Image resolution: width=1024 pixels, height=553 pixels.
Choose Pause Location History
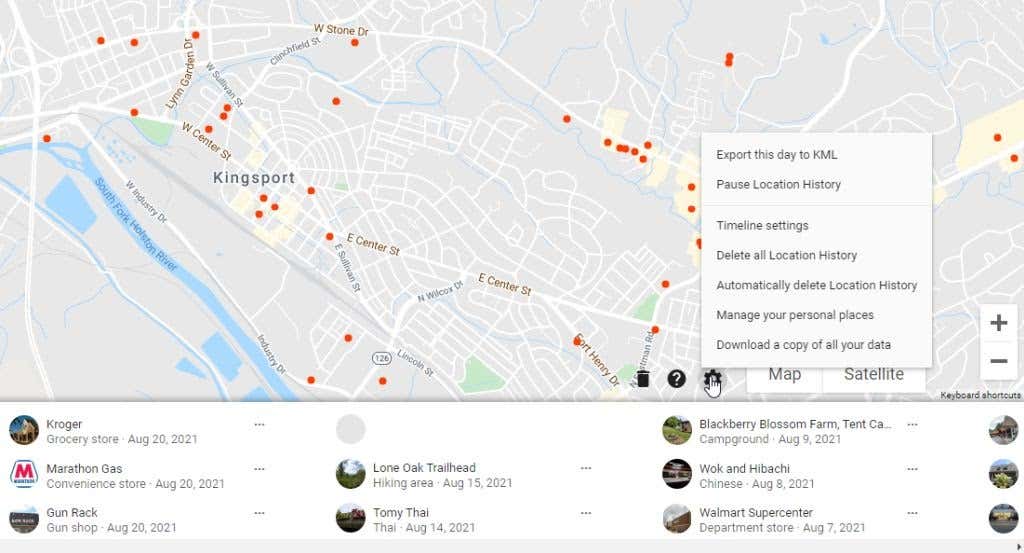[x=778, y=185]
